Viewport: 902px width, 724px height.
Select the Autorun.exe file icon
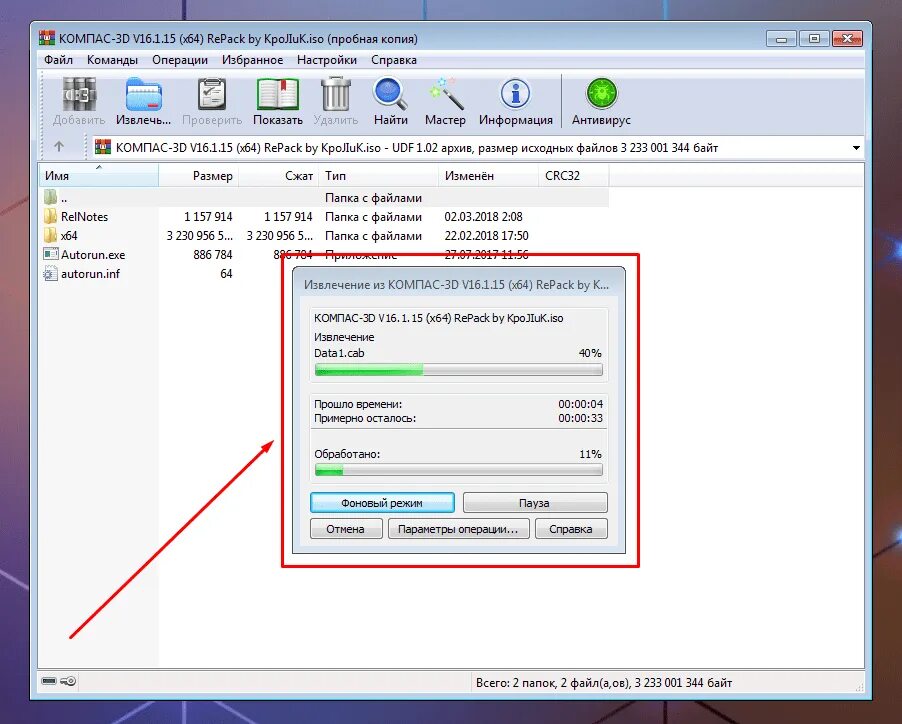tap(51, 254)
